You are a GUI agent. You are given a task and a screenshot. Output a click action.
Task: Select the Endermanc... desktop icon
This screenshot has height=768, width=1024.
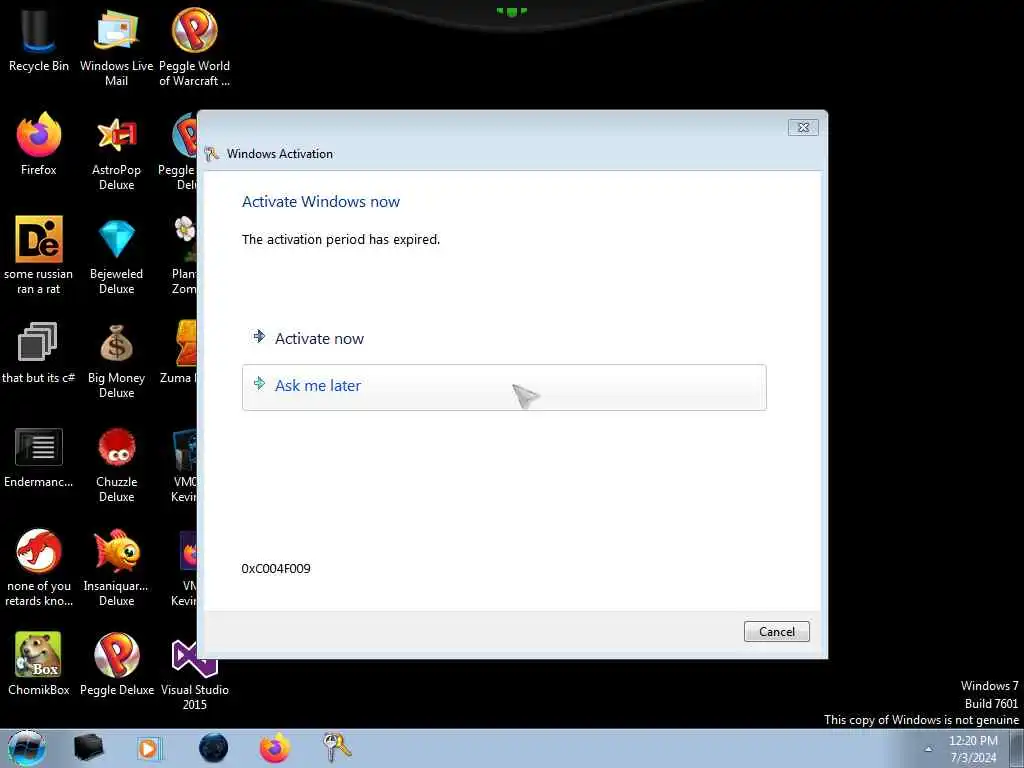point(39,457)
